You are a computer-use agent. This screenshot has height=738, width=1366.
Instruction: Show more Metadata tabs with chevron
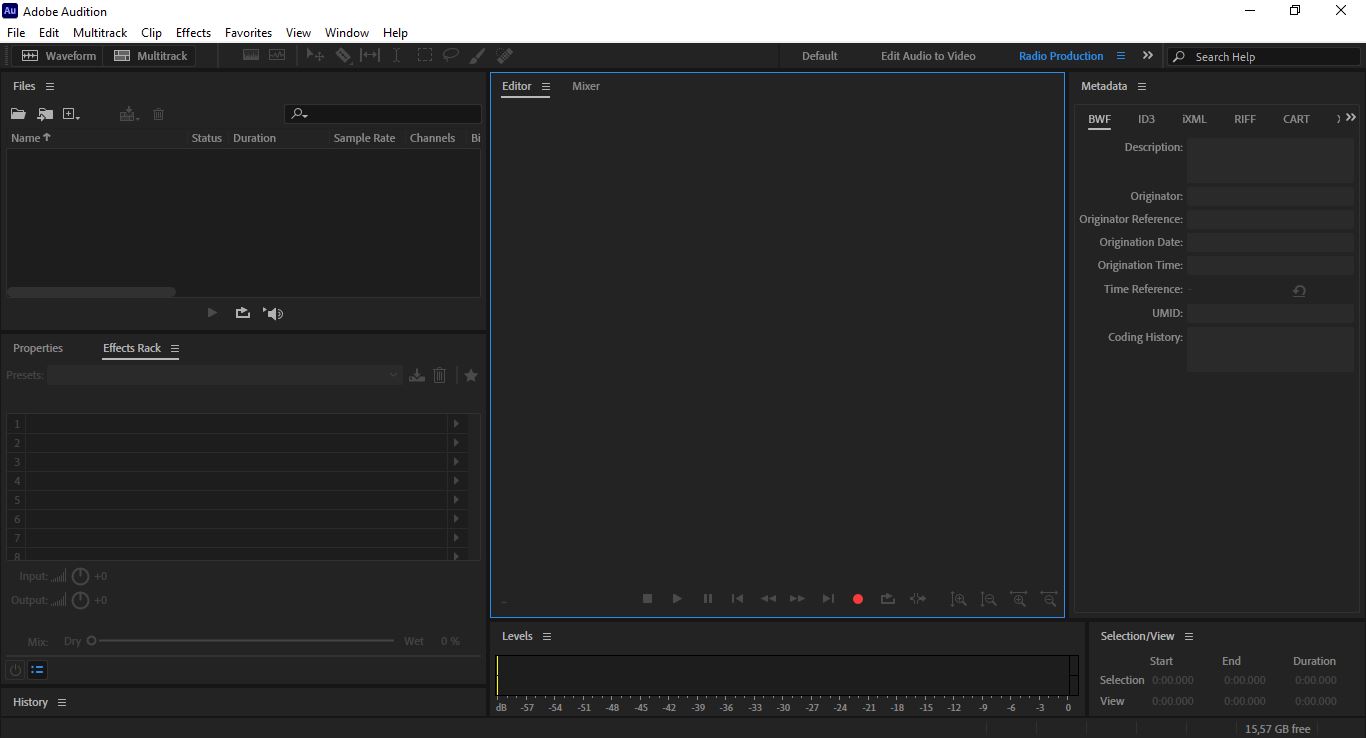coord(1351,118)
